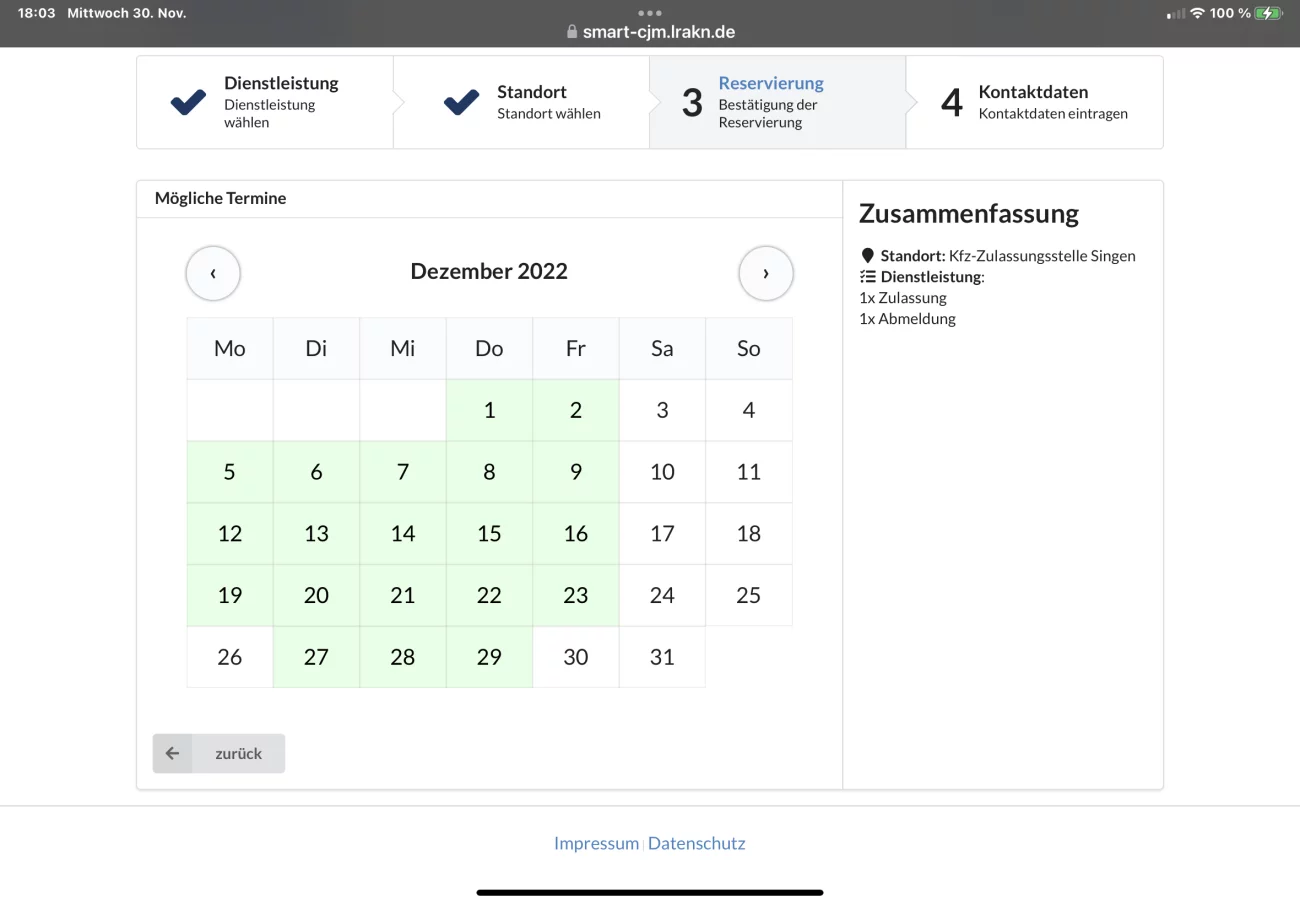Screen dimensions: 1300x904
Task: Book Wednesday the 21st
Action: pyautogui.click(x=403, y=596)
